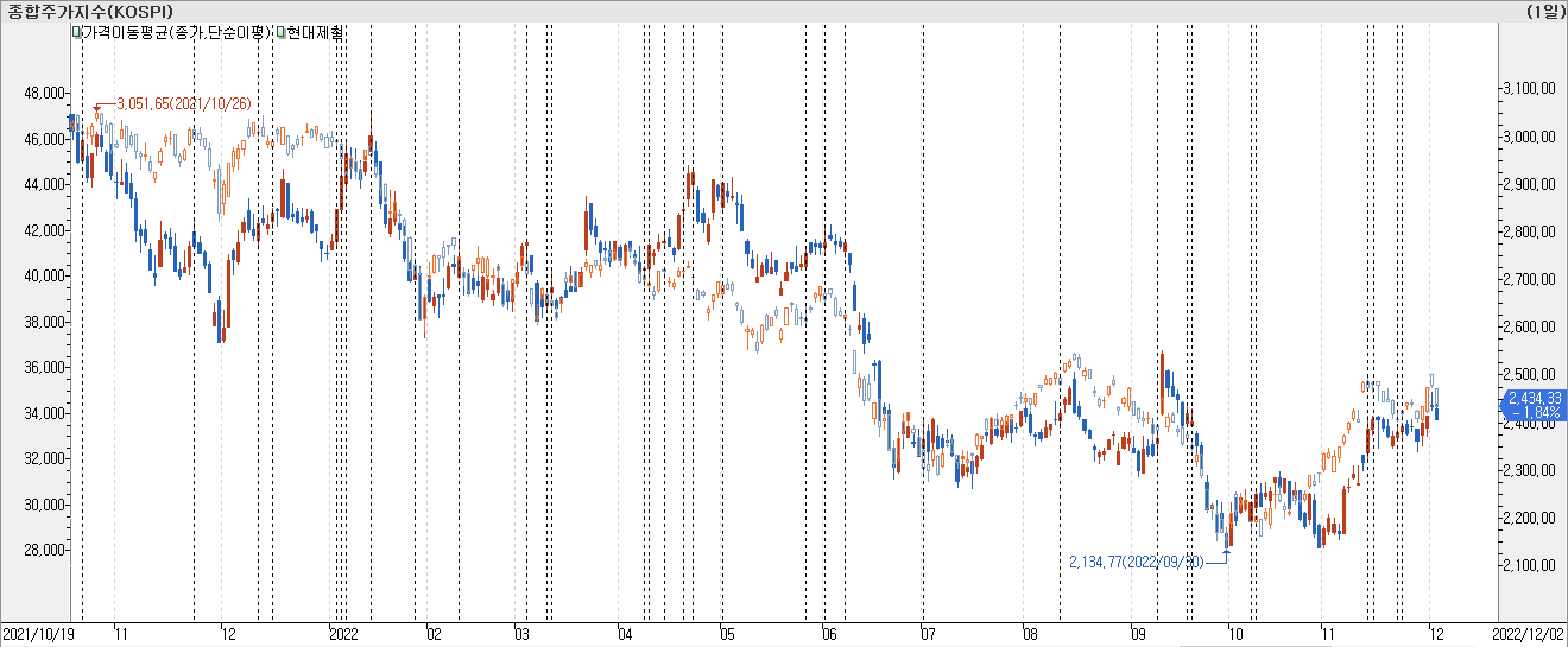
Task: Select the 현대제철 legend label
Action: [x=314, y=32]
